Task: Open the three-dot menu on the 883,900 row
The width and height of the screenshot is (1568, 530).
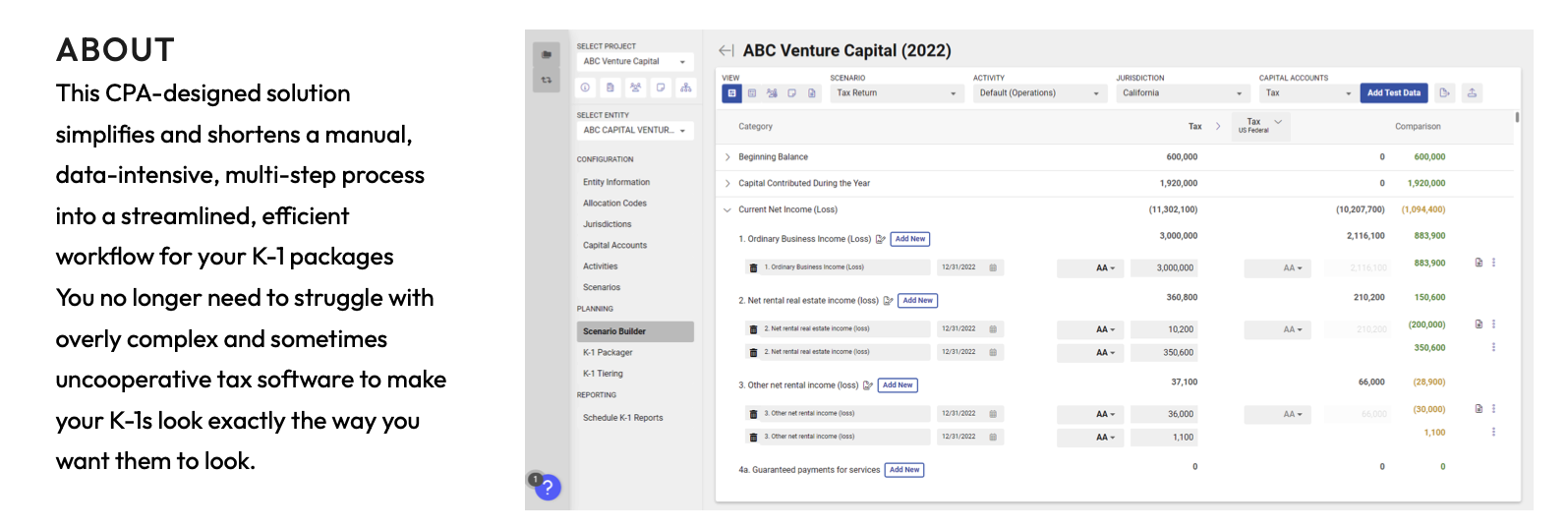Action: coord(1494,263)
